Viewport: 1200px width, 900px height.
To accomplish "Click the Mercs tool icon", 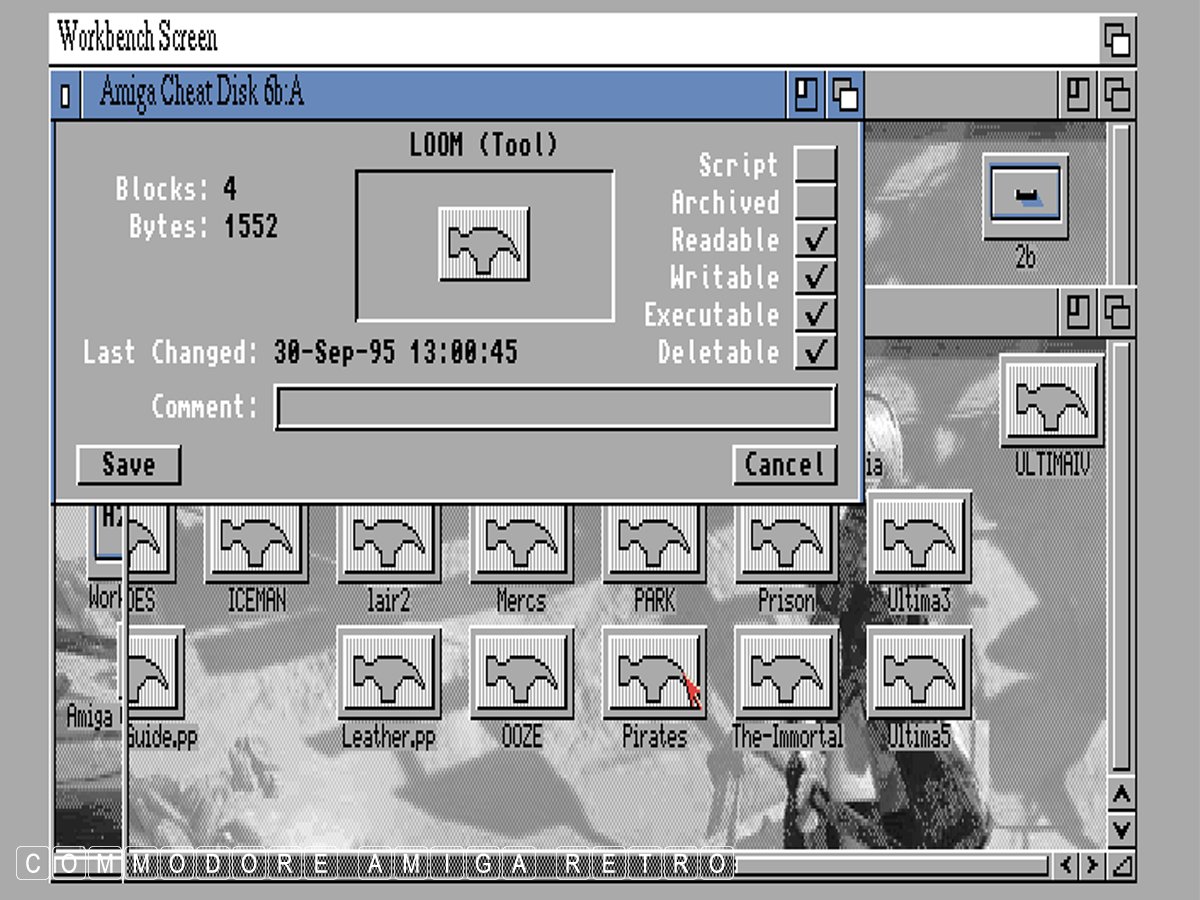I will 521,545.
